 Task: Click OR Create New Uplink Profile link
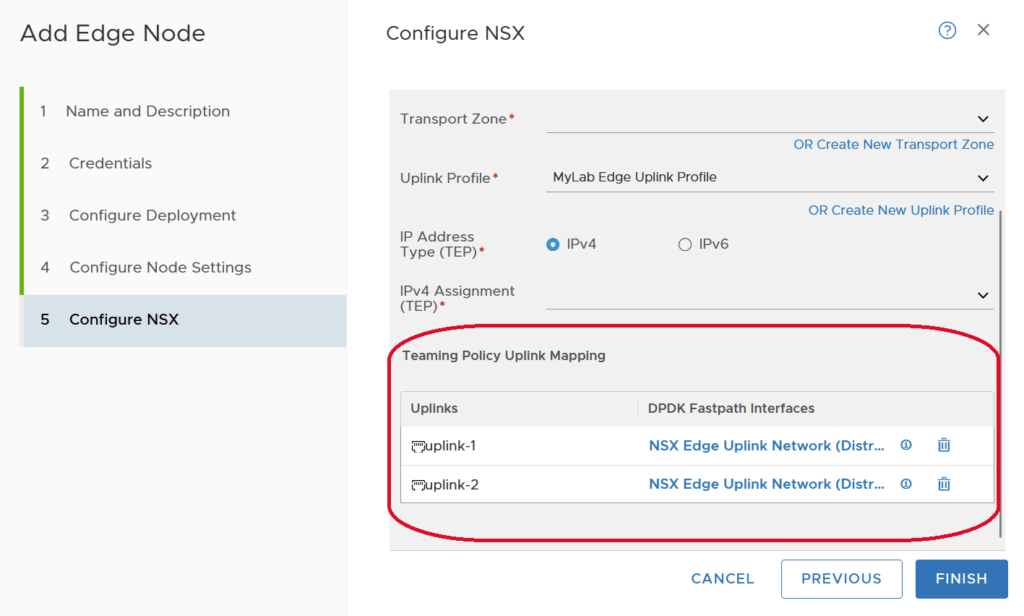click(x=900, y=210)
